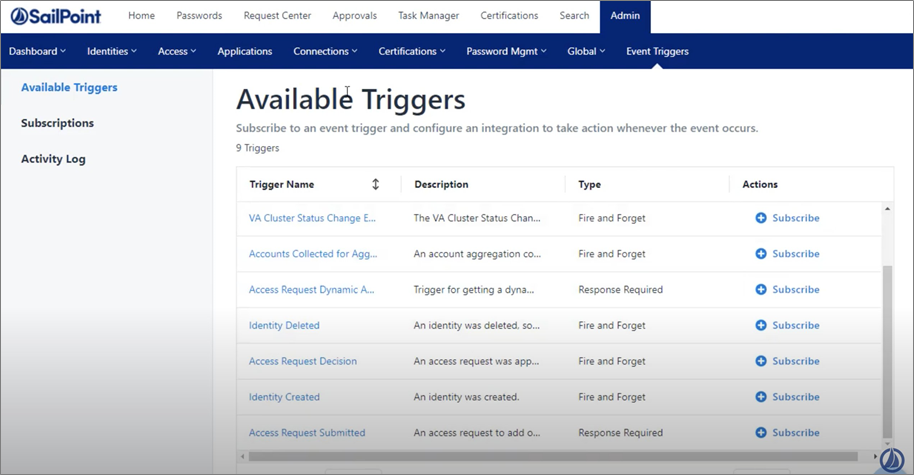914x475 pixels.
Task: Click the Type column header
Action: tap(589, 184)
